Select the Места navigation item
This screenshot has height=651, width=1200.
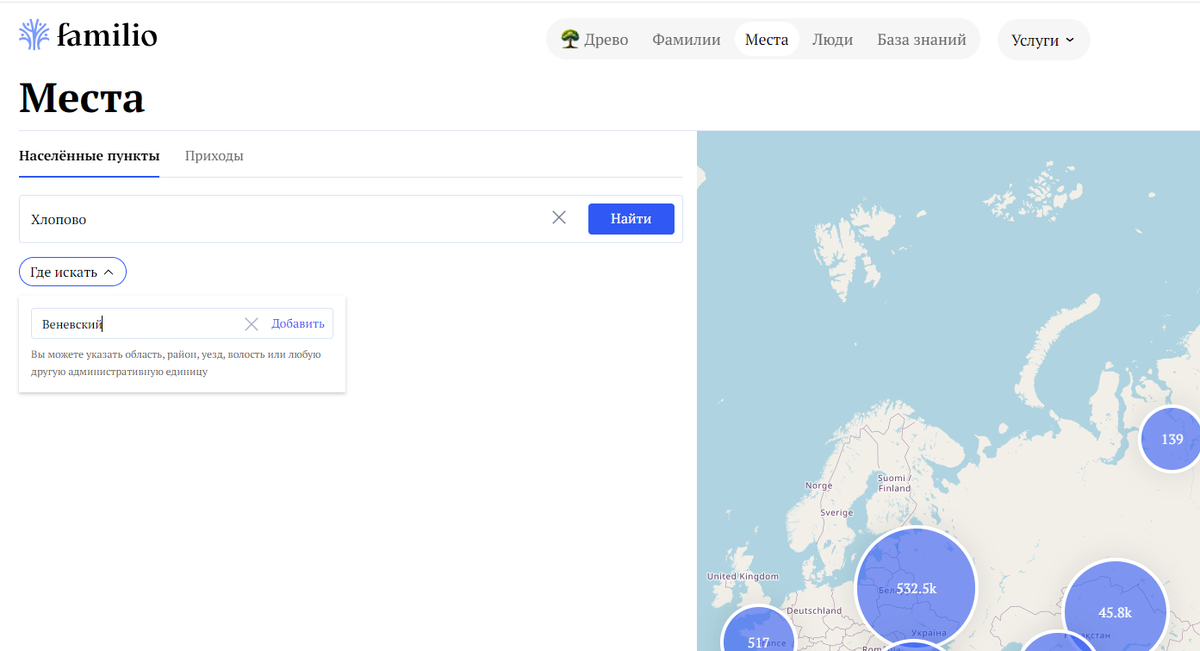767,40
